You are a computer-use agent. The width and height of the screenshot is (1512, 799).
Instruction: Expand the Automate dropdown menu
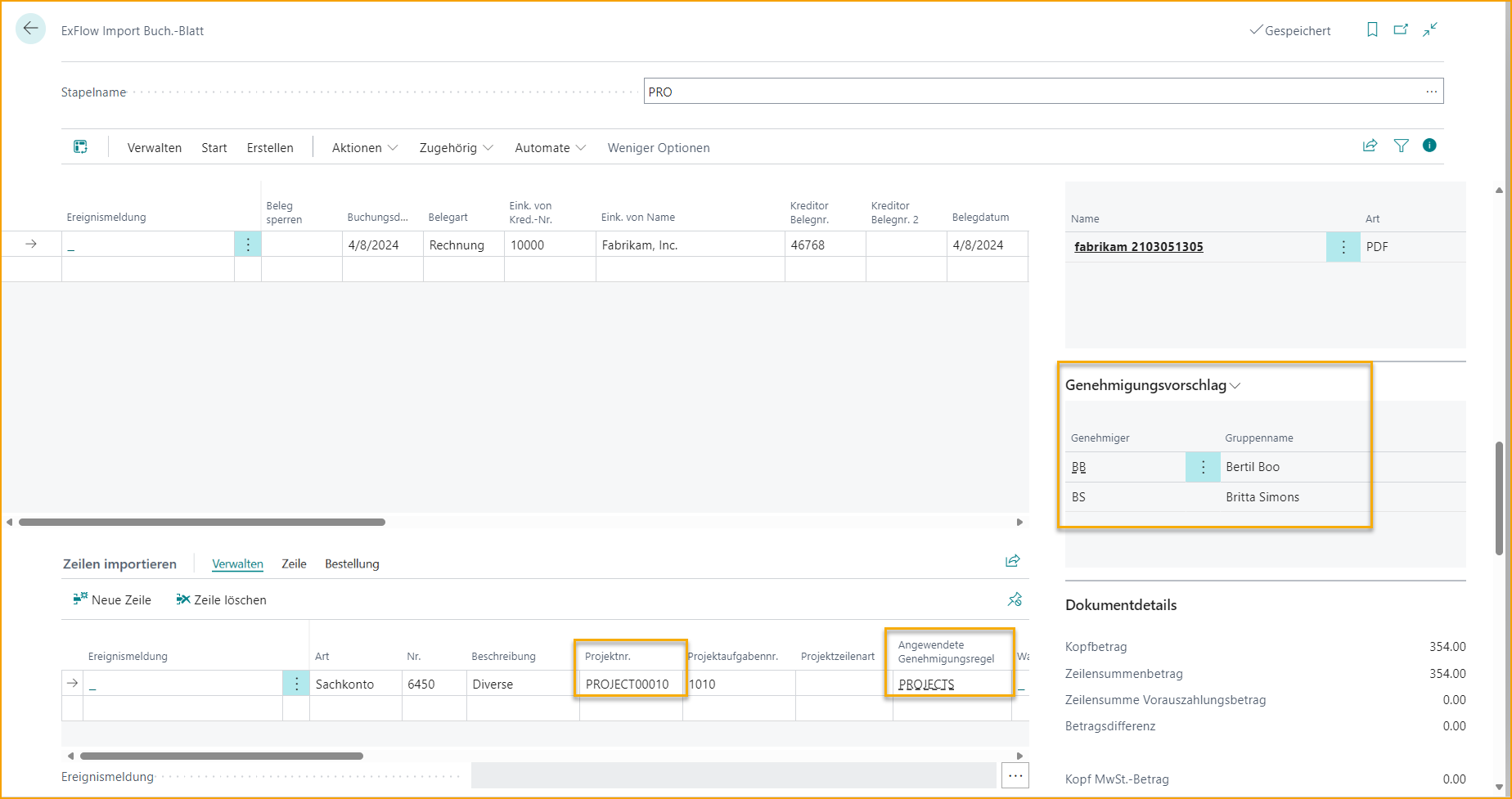coord(551,147)
